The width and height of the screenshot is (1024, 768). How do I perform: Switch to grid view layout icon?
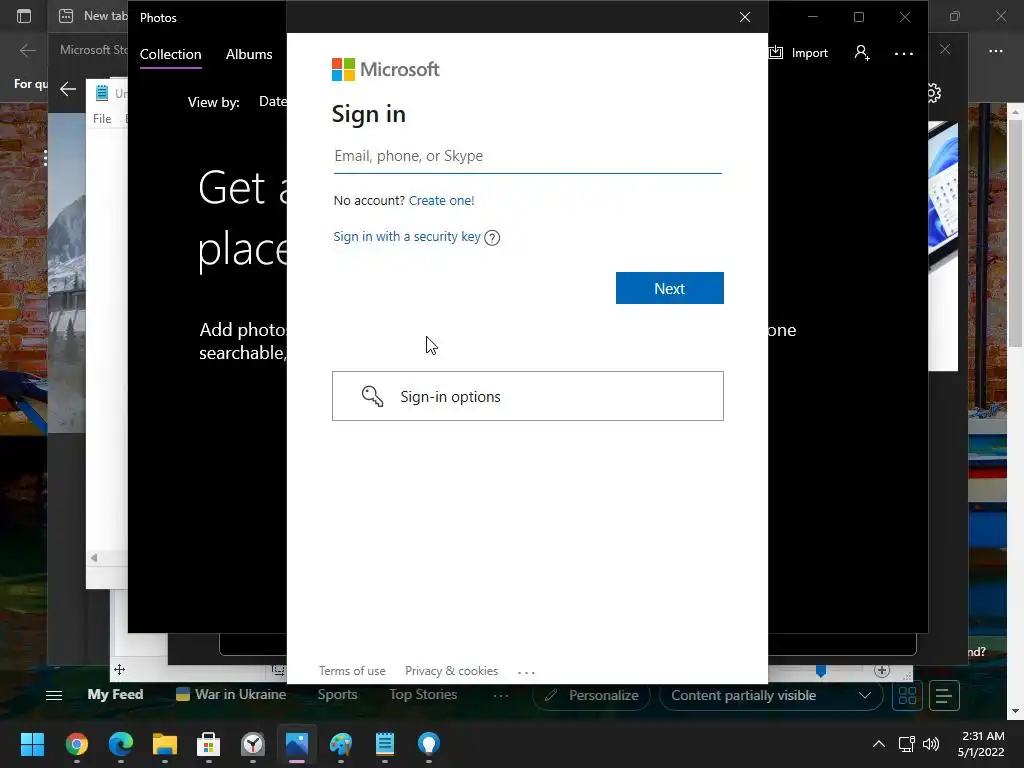coord(907,696)
